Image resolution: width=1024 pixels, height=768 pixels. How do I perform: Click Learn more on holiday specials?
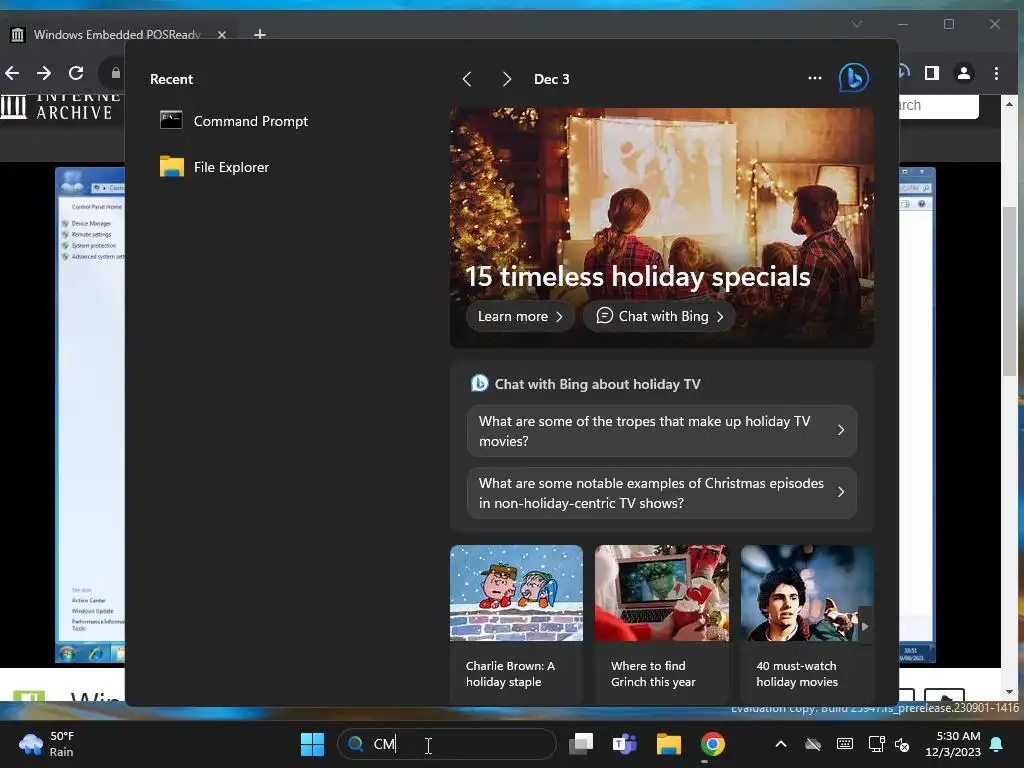[520, 317]
